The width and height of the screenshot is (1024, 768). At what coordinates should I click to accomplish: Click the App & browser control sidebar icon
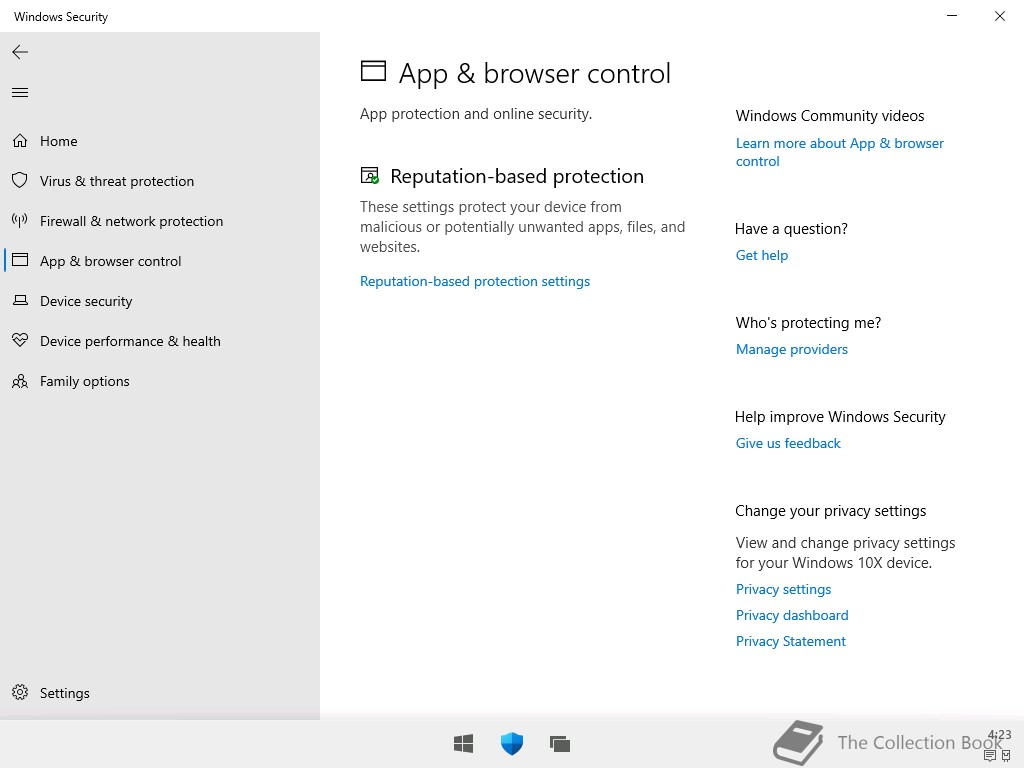pyautogui.click(x=20, y=261)
